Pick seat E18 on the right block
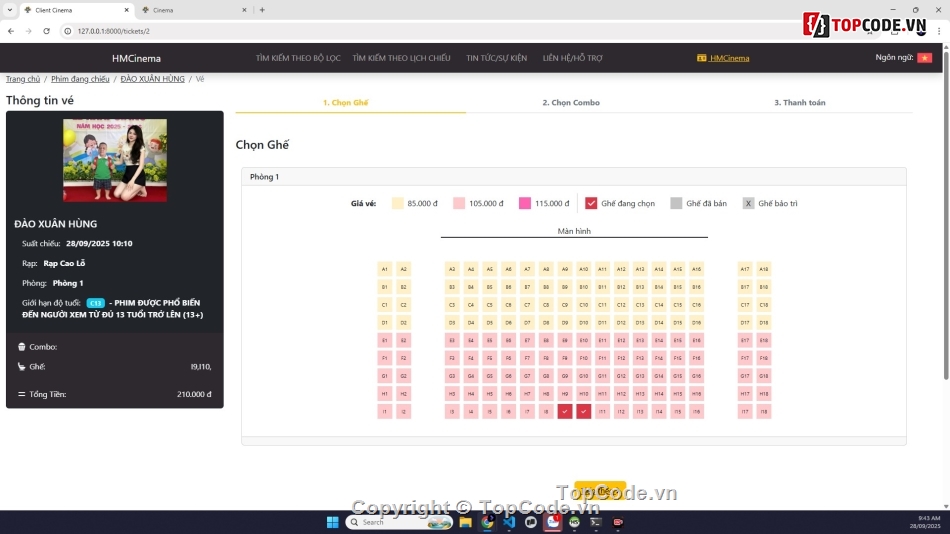The width and height of the screenshot is (950, 534). [764, 340]
